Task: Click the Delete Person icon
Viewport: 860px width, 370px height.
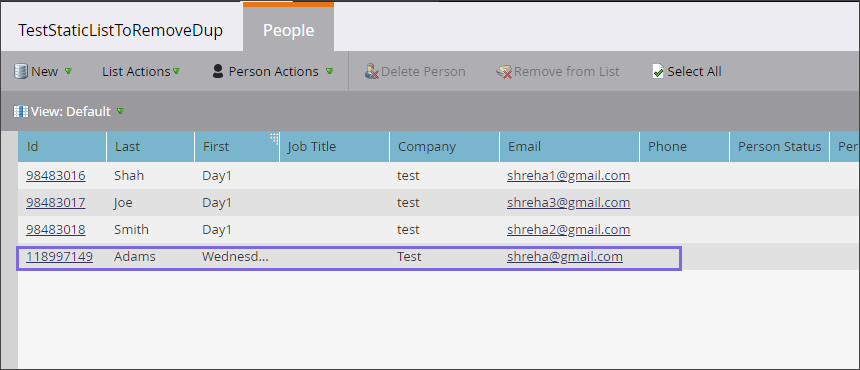Action: pos(372,72)
